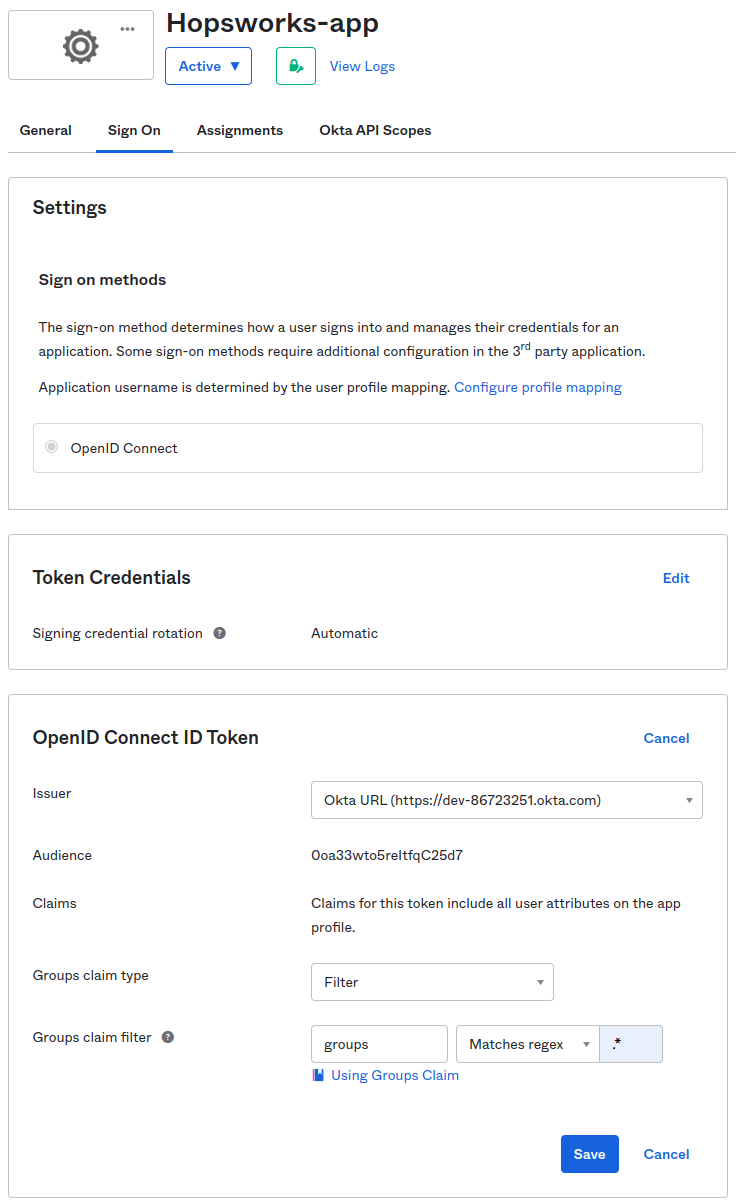Click the View Logs link

tap(362, 66)
